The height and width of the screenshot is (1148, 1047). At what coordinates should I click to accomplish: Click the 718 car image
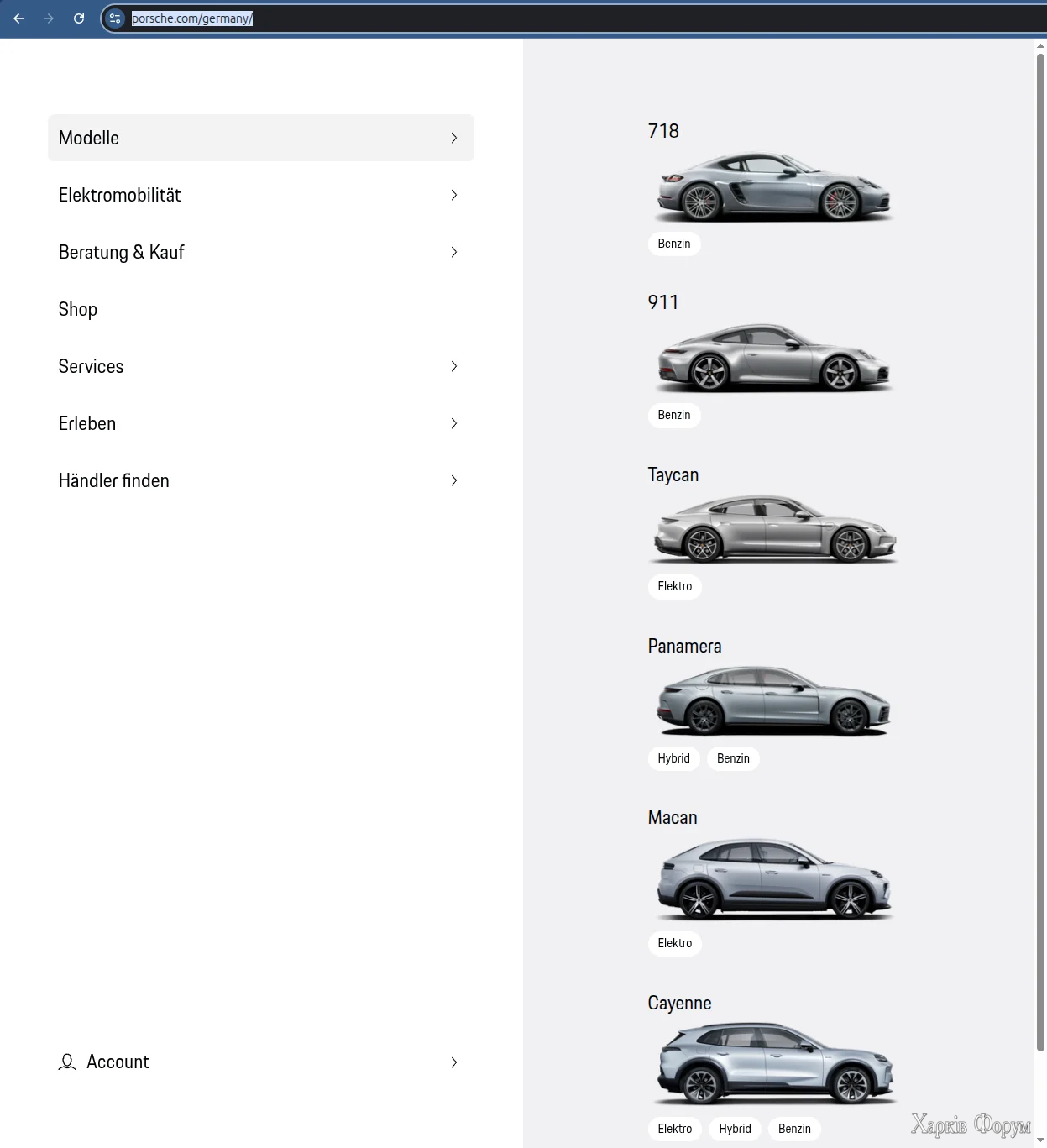[x=773, y=186]
